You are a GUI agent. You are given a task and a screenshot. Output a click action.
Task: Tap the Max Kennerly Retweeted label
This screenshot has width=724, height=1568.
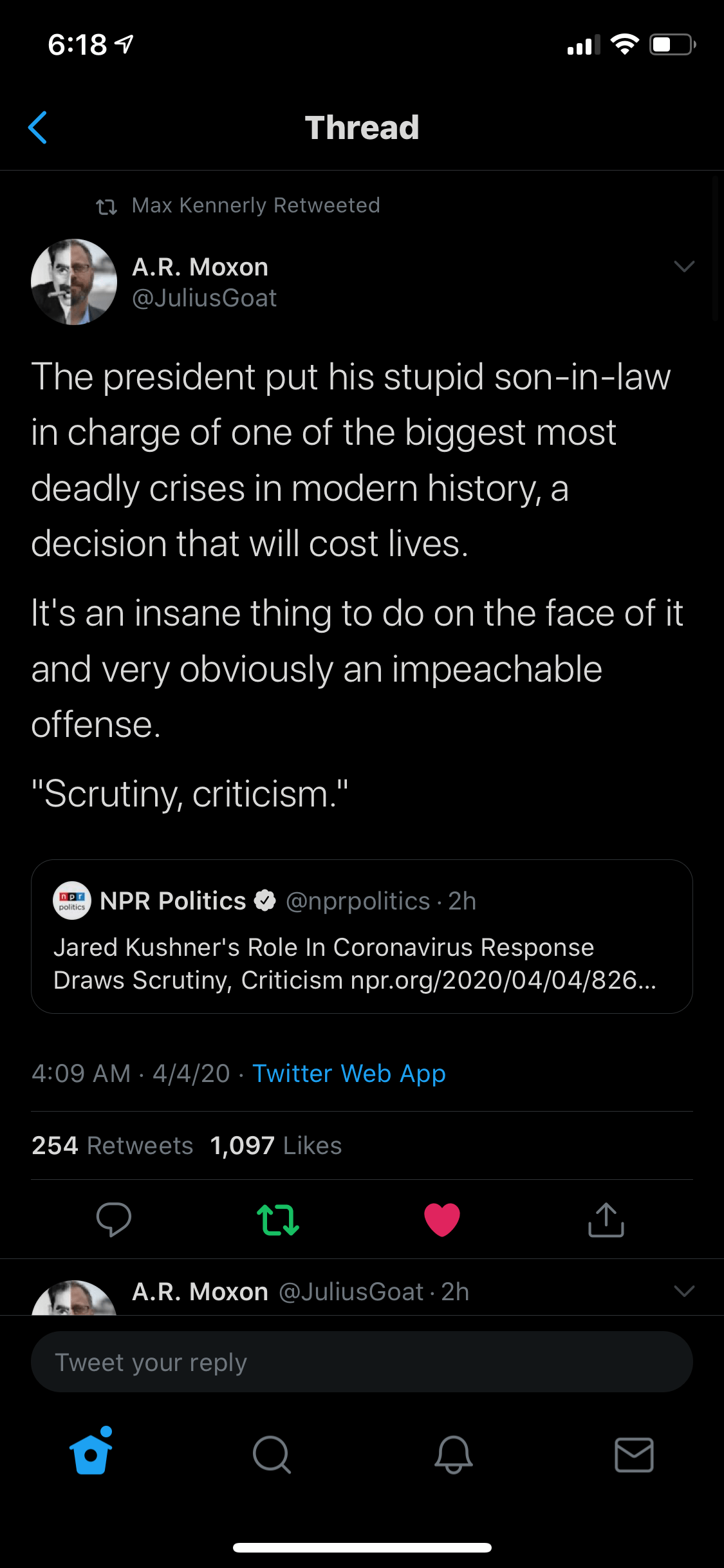coord(255,205)
